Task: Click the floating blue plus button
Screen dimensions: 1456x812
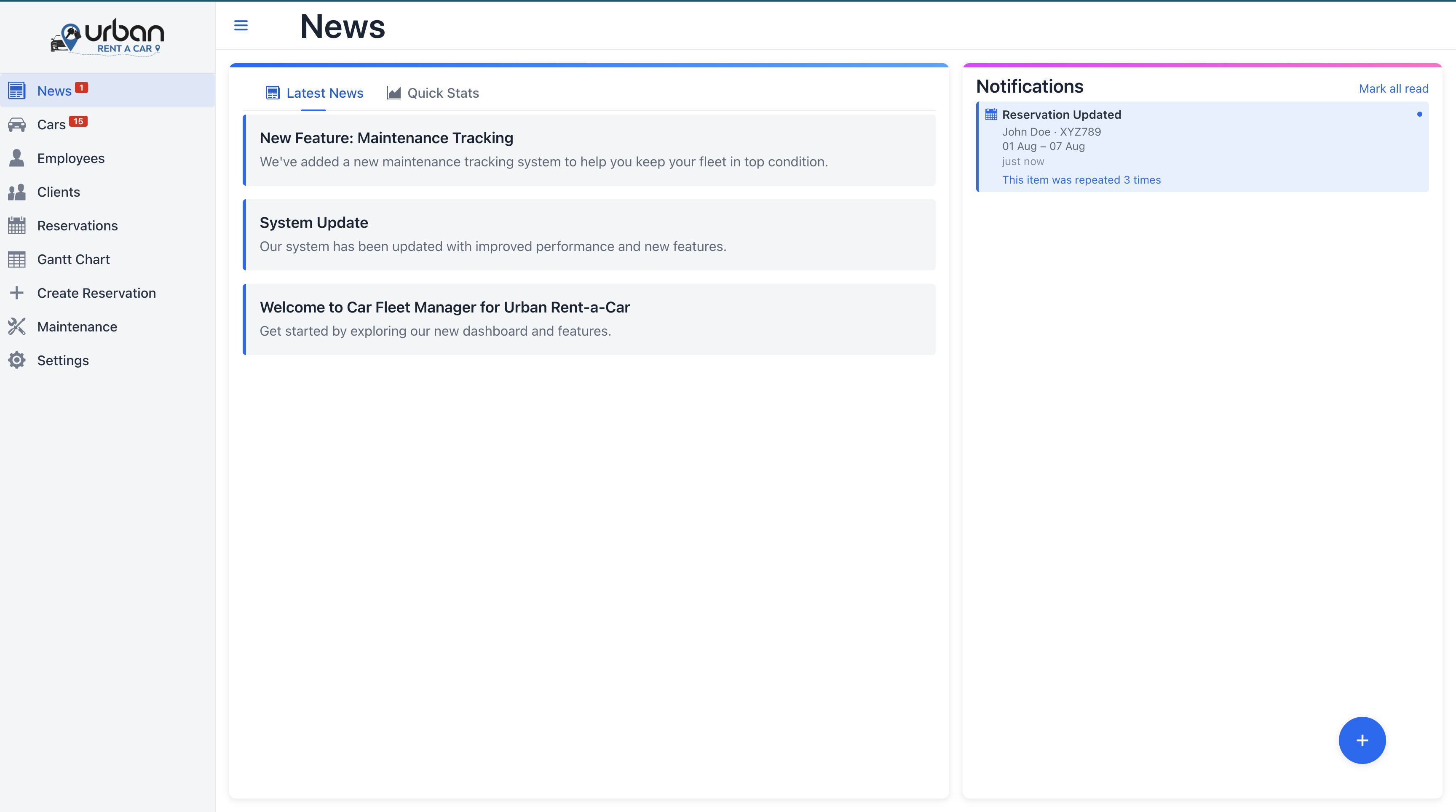Action: click(x=1362, y=740)
